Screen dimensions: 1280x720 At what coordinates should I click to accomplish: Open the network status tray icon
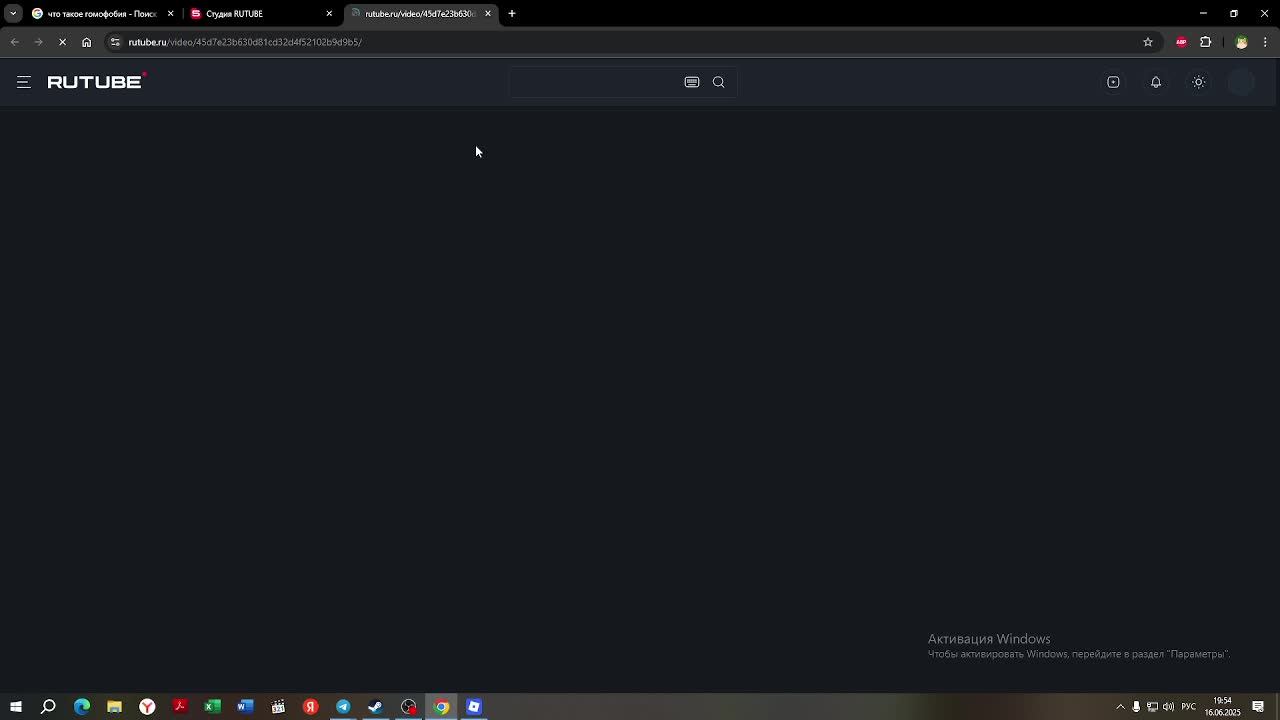click(1152, 707)
